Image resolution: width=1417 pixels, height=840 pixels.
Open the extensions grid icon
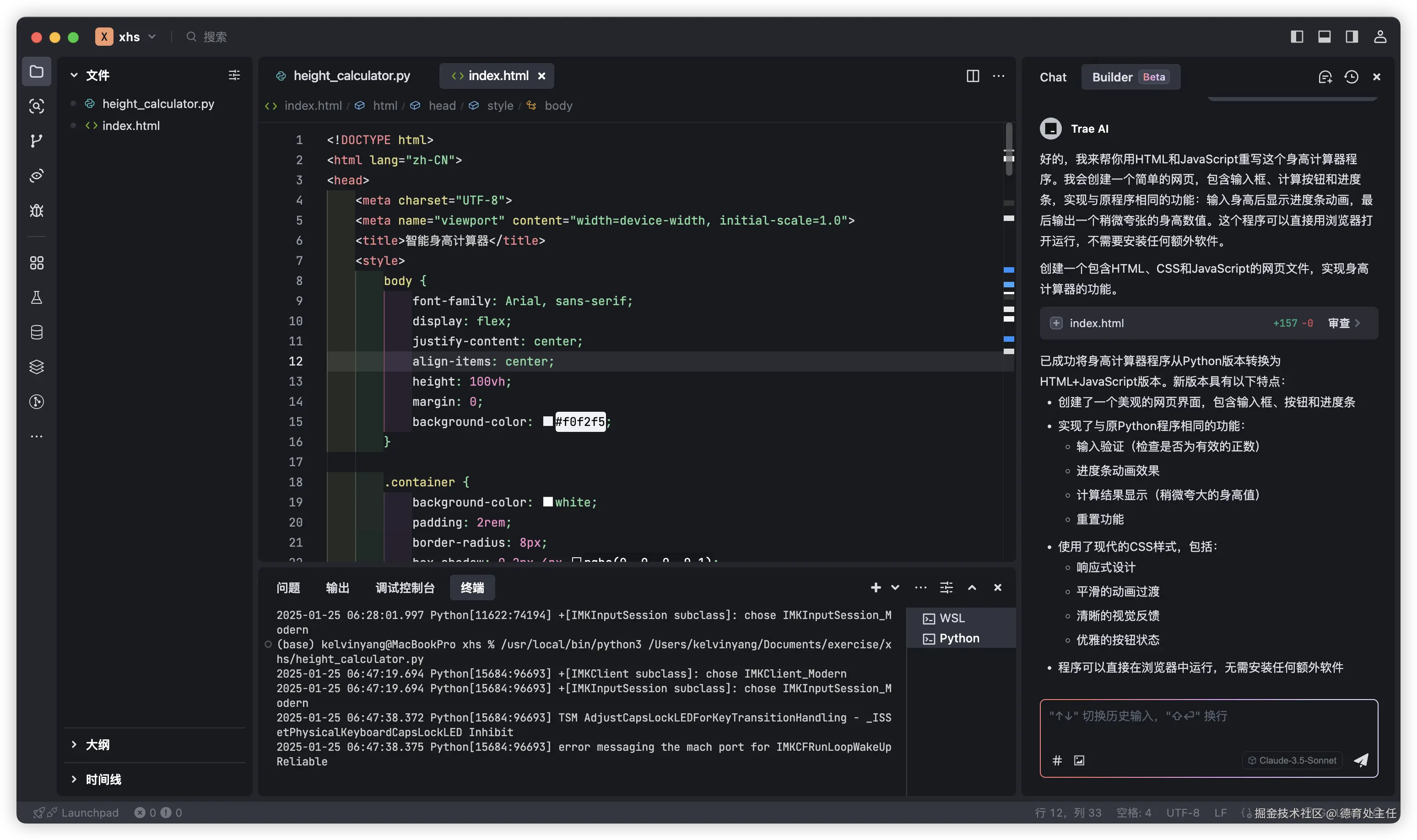(x=36, y=263)
